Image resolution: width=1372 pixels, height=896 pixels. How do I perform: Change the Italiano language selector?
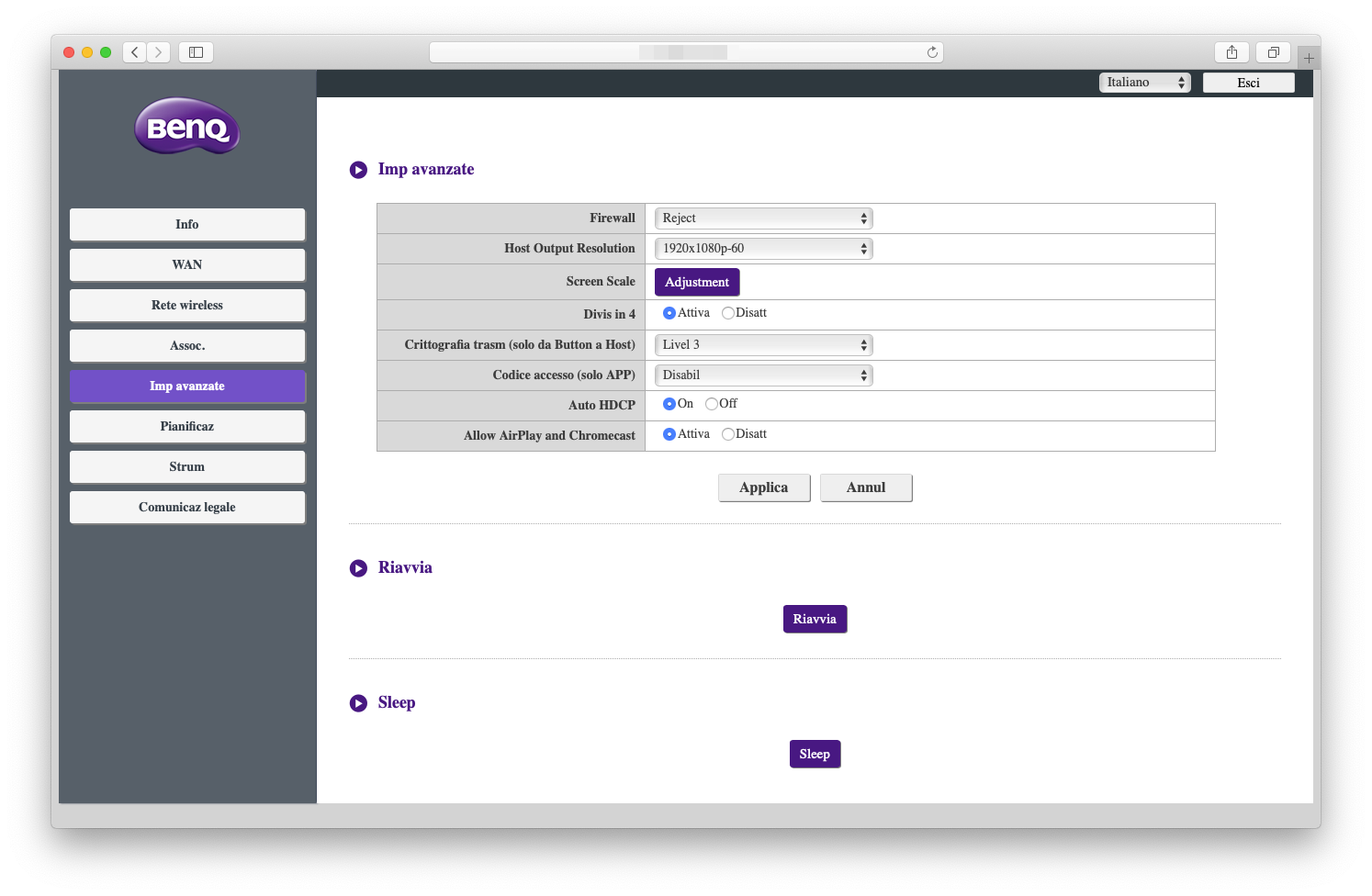tap(1143, 82)
